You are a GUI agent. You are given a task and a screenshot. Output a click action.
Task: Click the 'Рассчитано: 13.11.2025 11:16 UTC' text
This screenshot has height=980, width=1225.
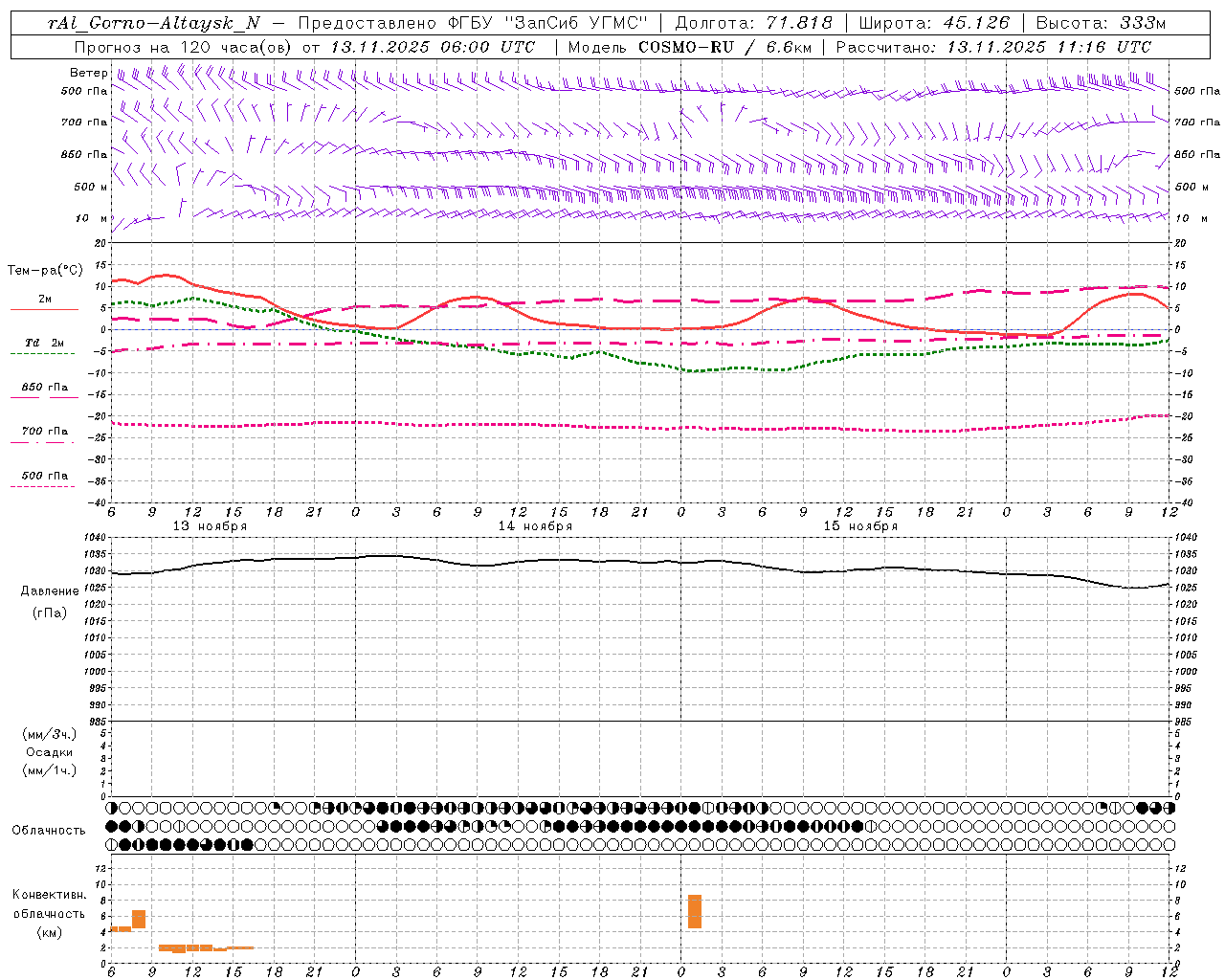(993, 47)
